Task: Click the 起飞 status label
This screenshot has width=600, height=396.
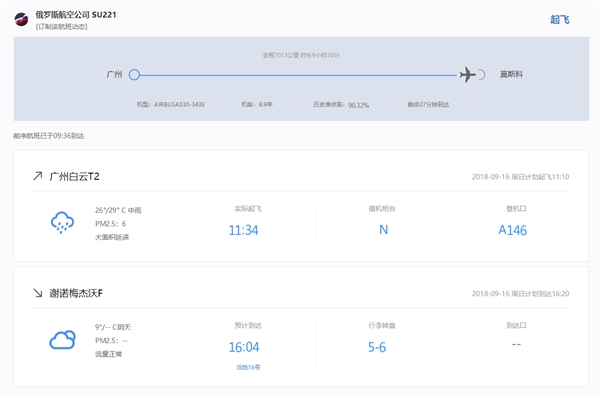Action: pyautogui.click(x=560, y=20)
